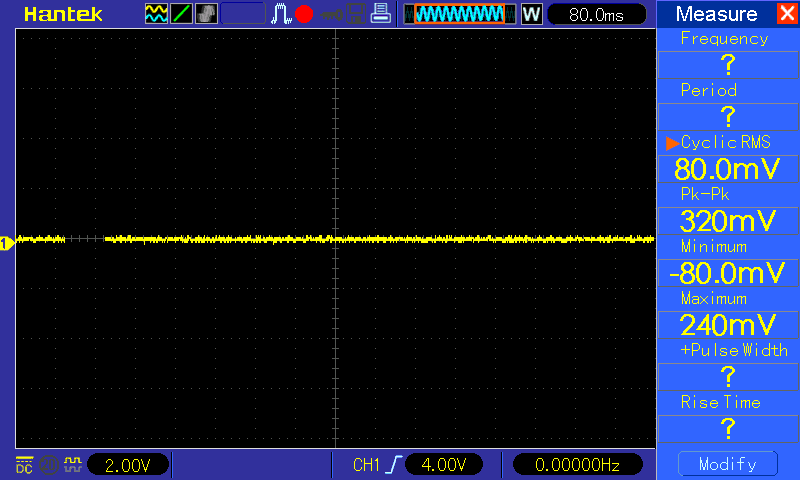
Task: Click the Pk-Pk label
Action: (x=705, y=194)
